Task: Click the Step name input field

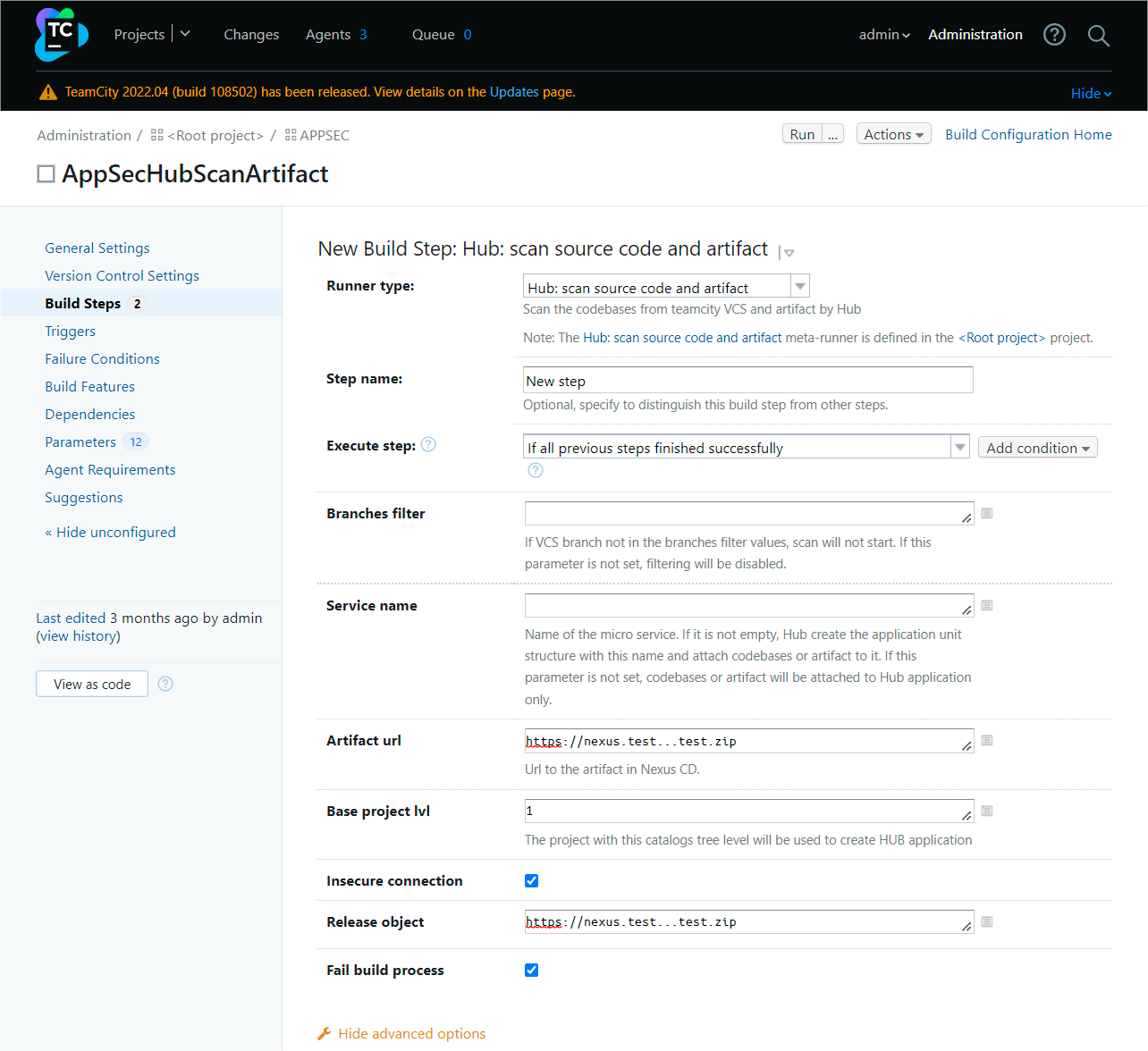Action: click(747, 381)
